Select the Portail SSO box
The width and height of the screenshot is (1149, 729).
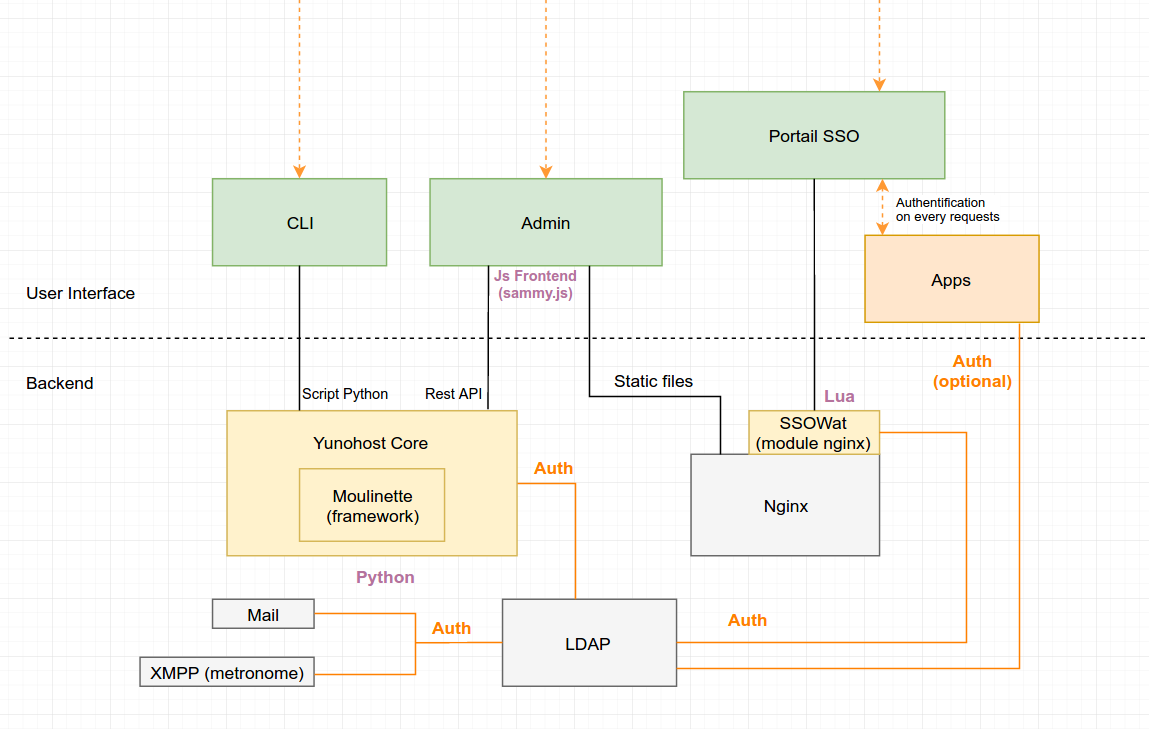[x=814, y=135]
